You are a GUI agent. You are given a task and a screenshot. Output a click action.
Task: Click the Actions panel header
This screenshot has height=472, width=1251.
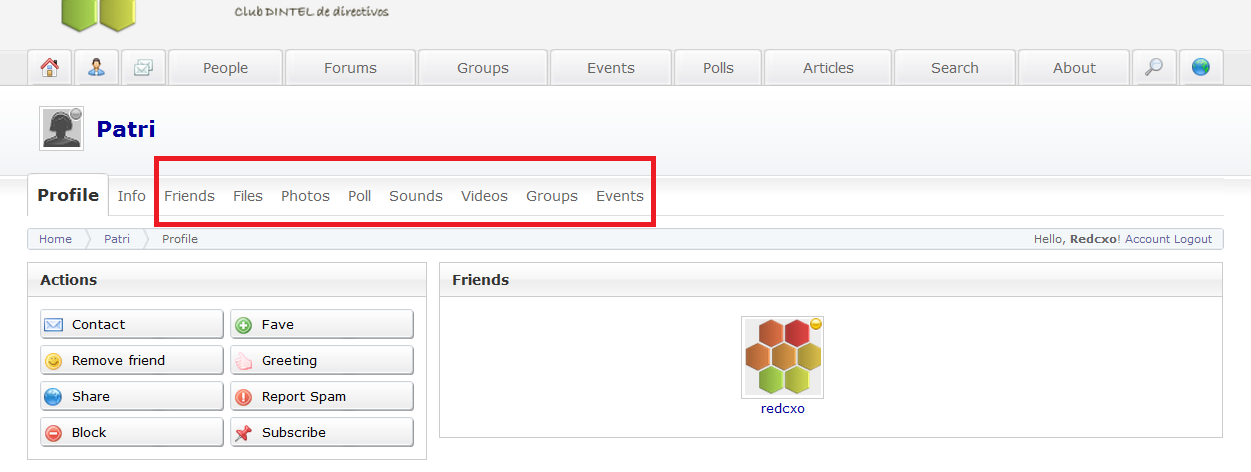[227, 280]
